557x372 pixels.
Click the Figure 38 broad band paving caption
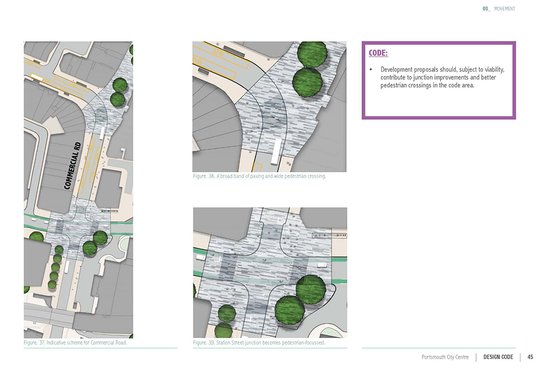259,176
